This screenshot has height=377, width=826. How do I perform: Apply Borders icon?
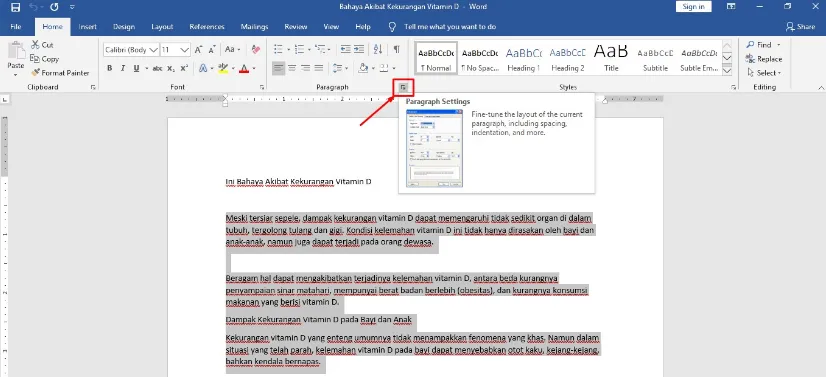[384, 68]
